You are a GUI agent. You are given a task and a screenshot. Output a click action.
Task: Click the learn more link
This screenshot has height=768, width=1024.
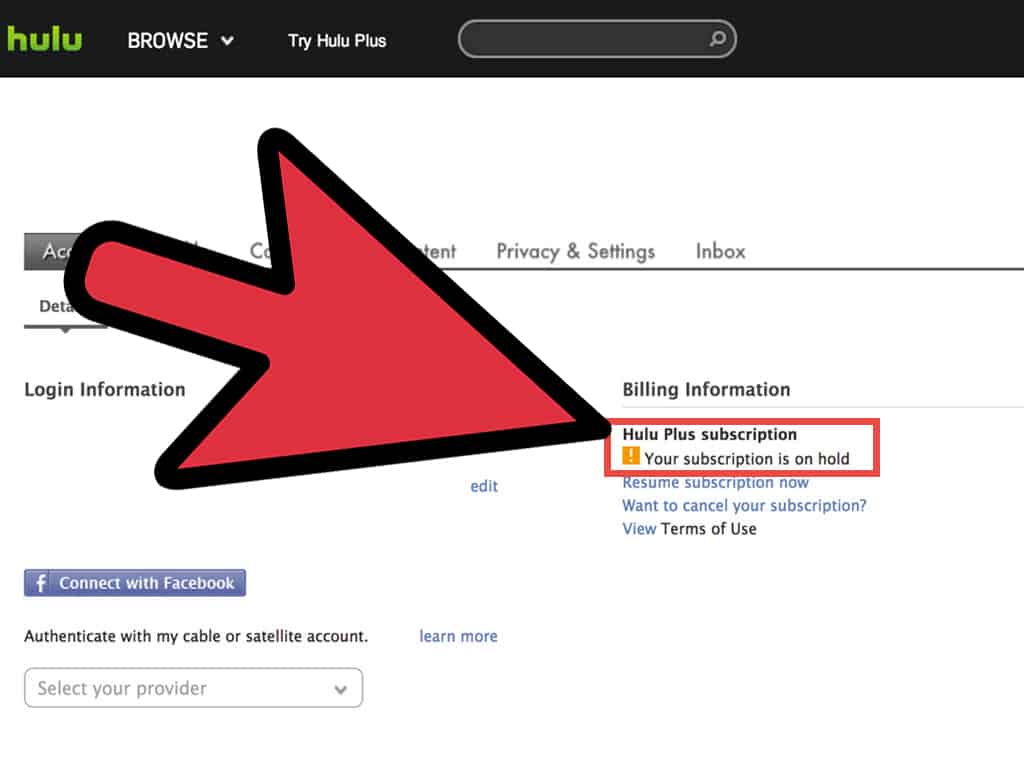click(x=458, y=636)
